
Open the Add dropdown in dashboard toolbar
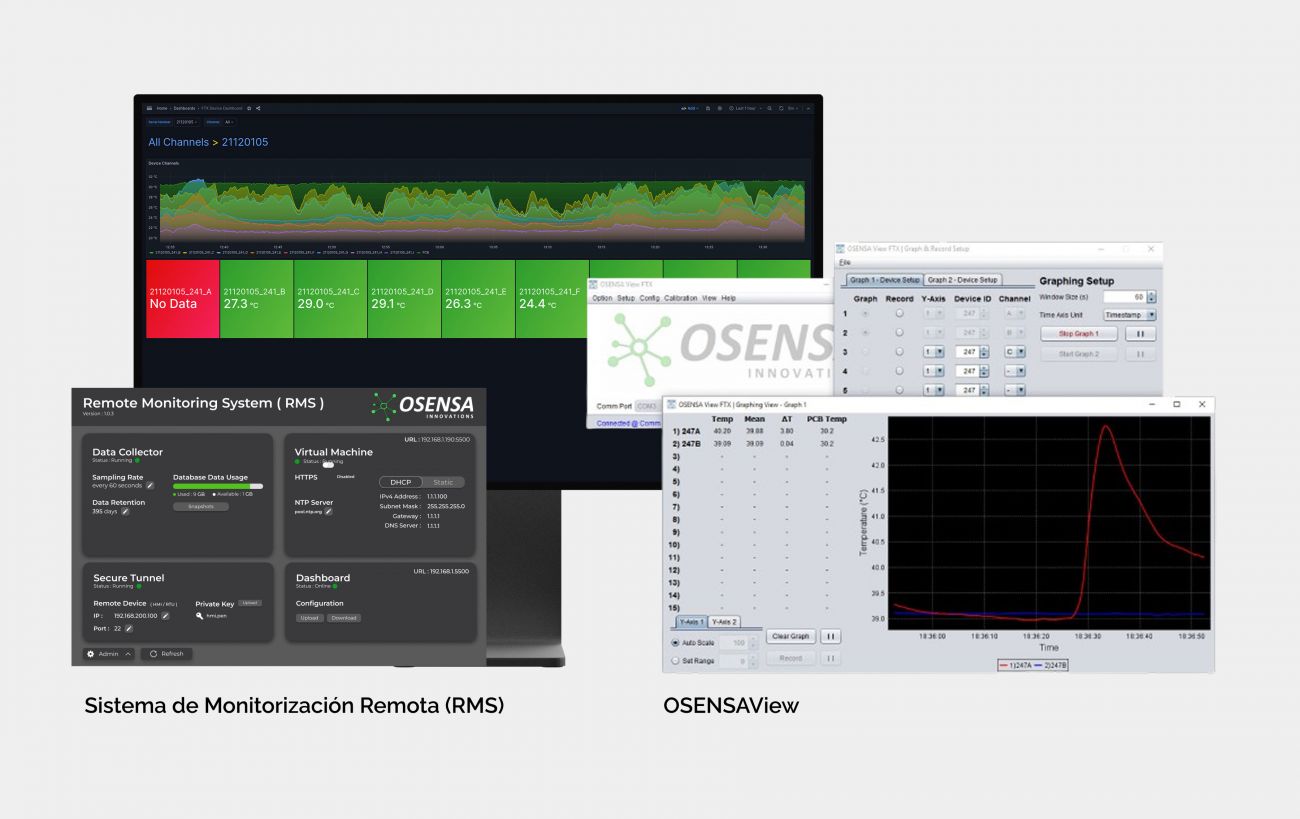691,108
